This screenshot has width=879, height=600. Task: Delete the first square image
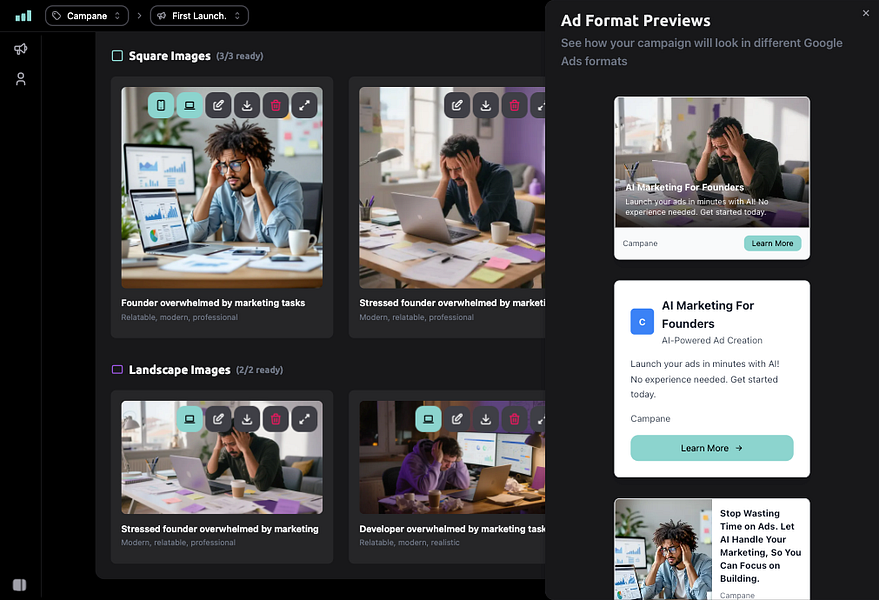275,105
